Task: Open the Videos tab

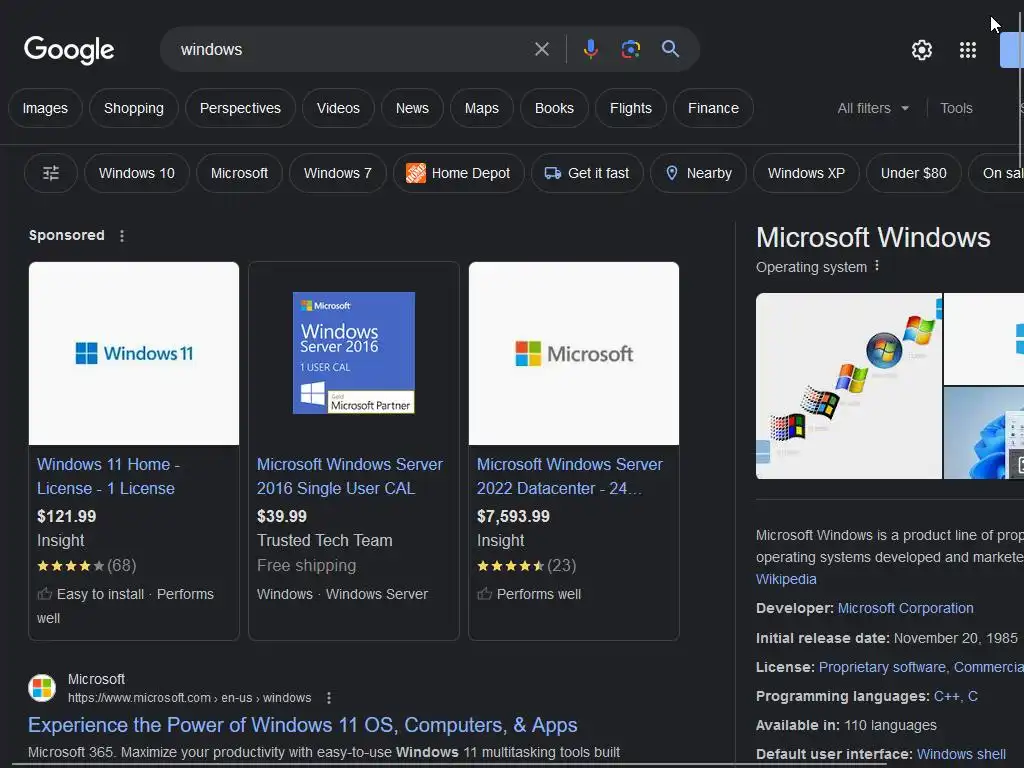Action: 338,108
